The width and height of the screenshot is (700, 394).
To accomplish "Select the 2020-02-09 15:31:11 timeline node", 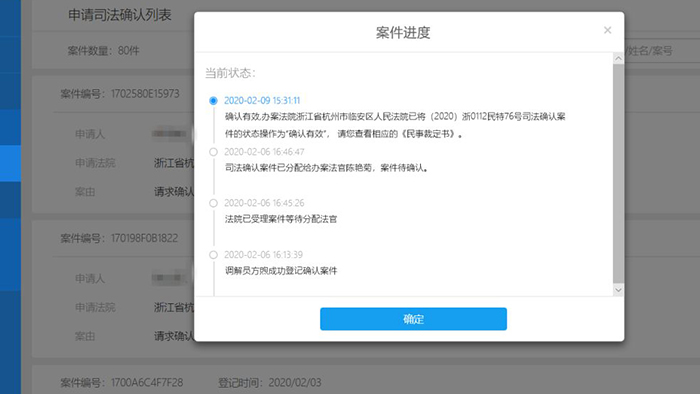I will click(x=213, y=101).
